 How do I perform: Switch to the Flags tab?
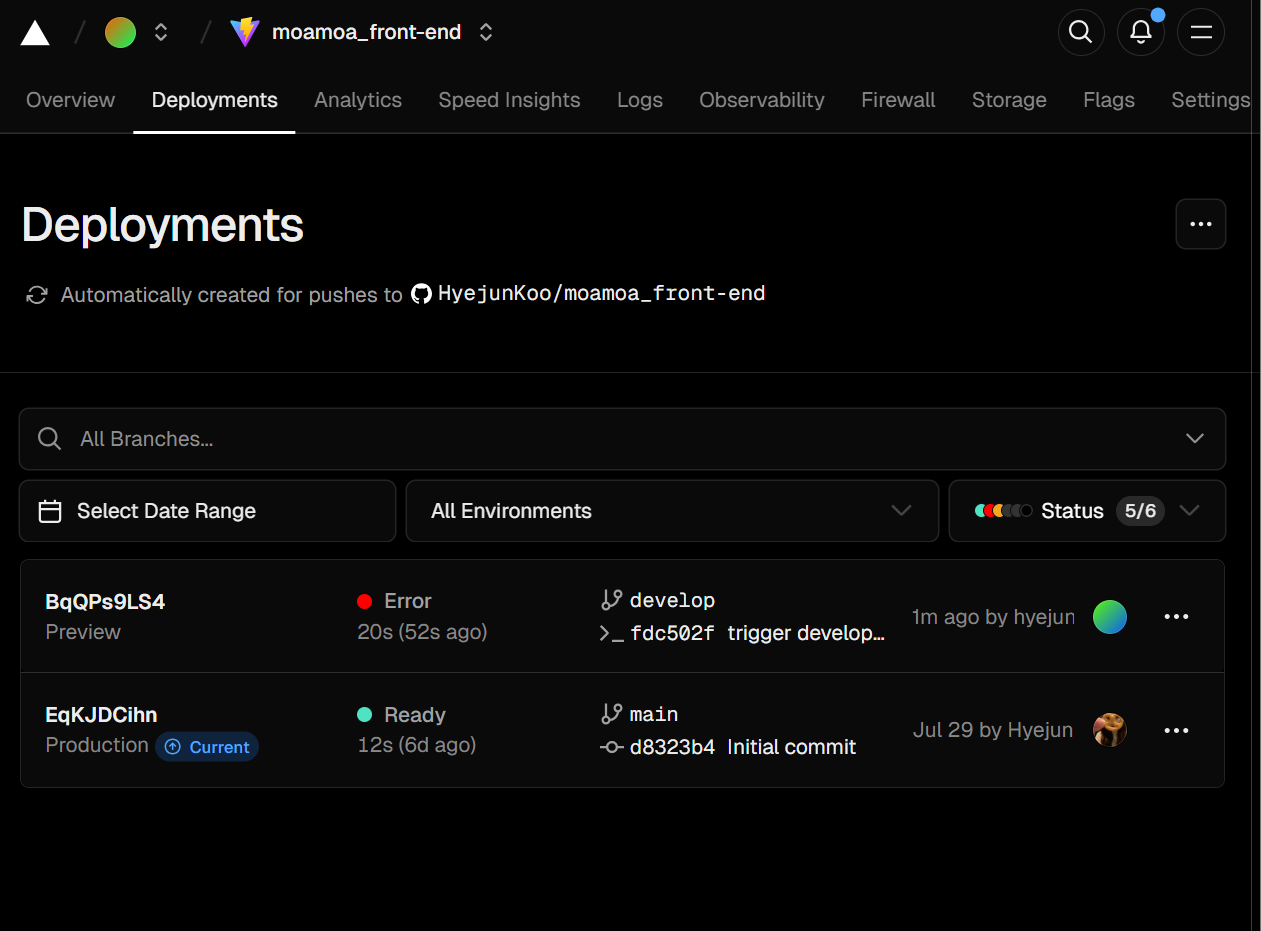[x=1109, y=100]
